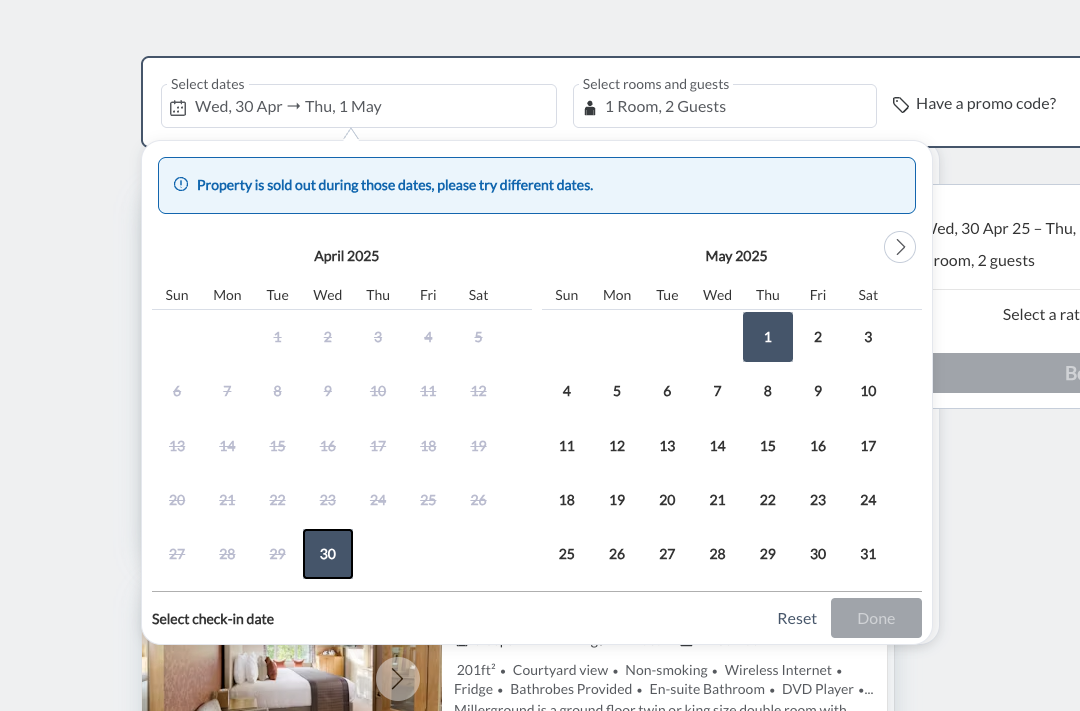Click the April 2025 month header
The height and width of the screenshot is (711, 1080).
[346, 256]
